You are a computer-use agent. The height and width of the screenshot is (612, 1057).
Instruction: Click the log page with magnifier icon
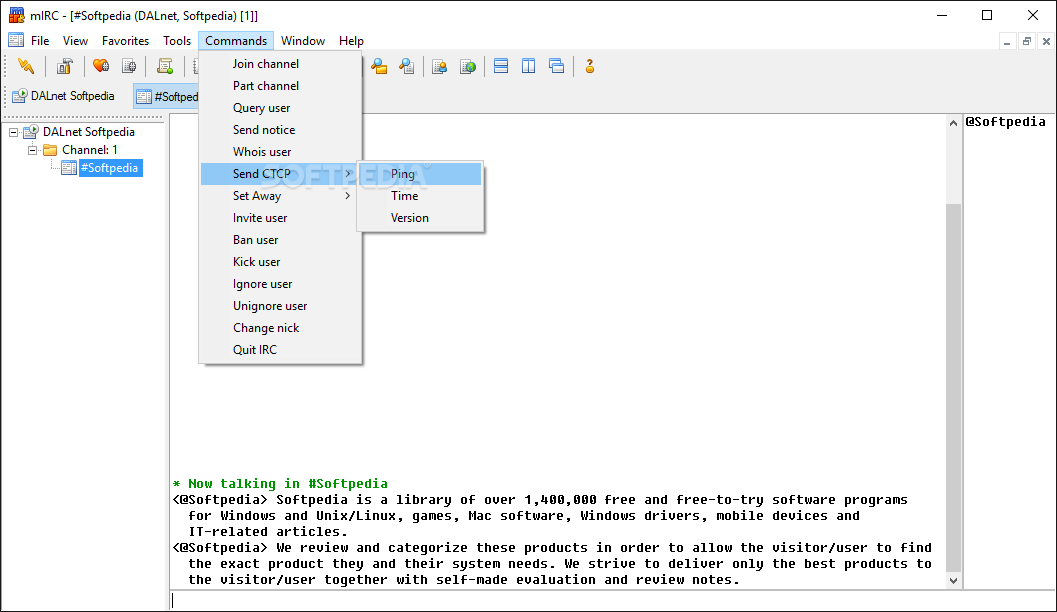click(406, 66)
